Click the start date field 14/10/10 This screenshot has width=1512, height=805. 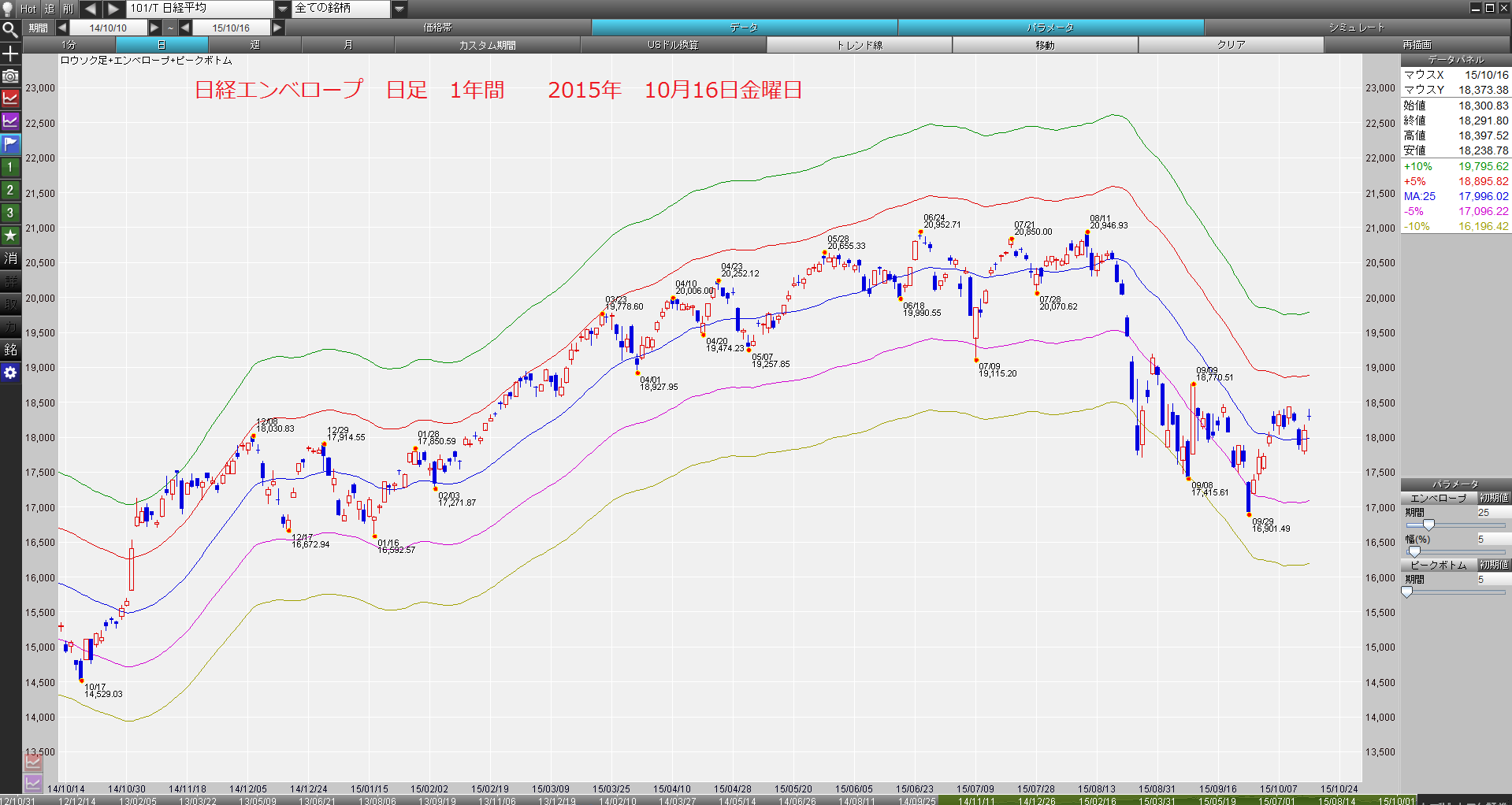(109, 28)
